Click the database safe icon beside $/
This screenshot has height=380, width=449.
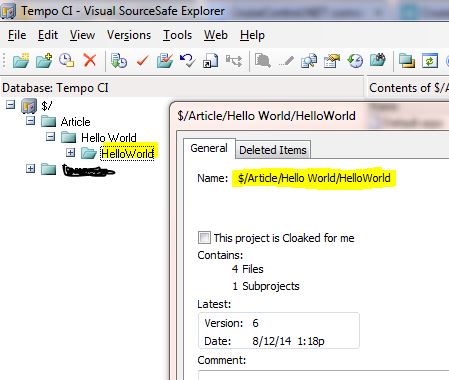click(29, 106)
